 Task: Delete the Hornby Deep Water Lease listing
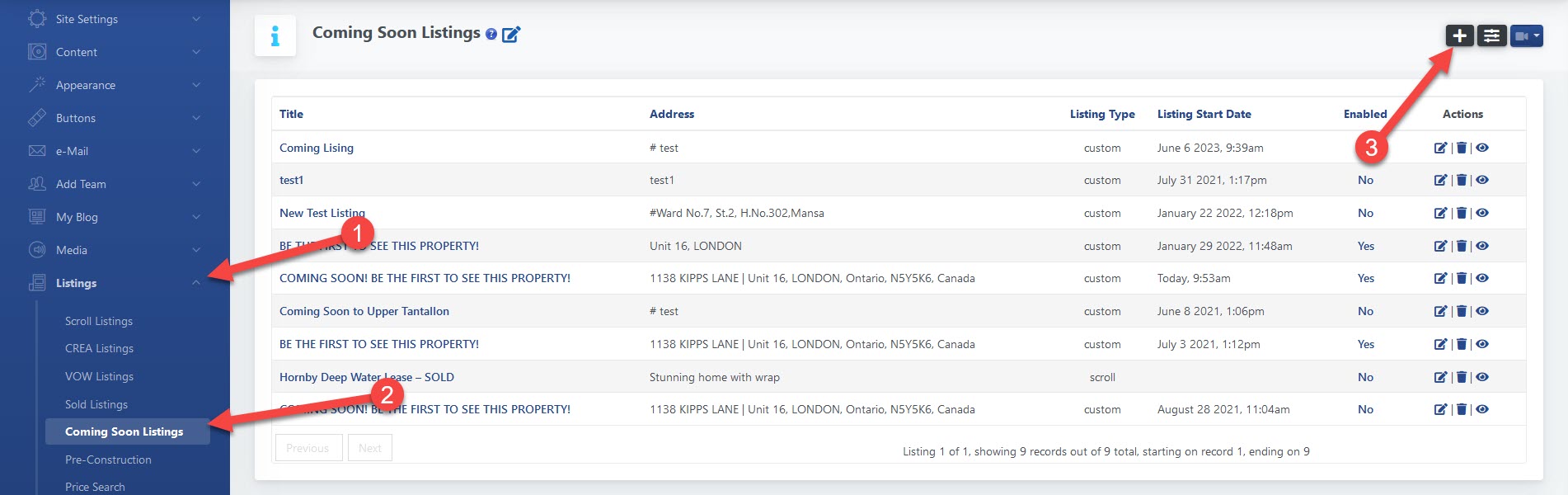click(1461, 377)
